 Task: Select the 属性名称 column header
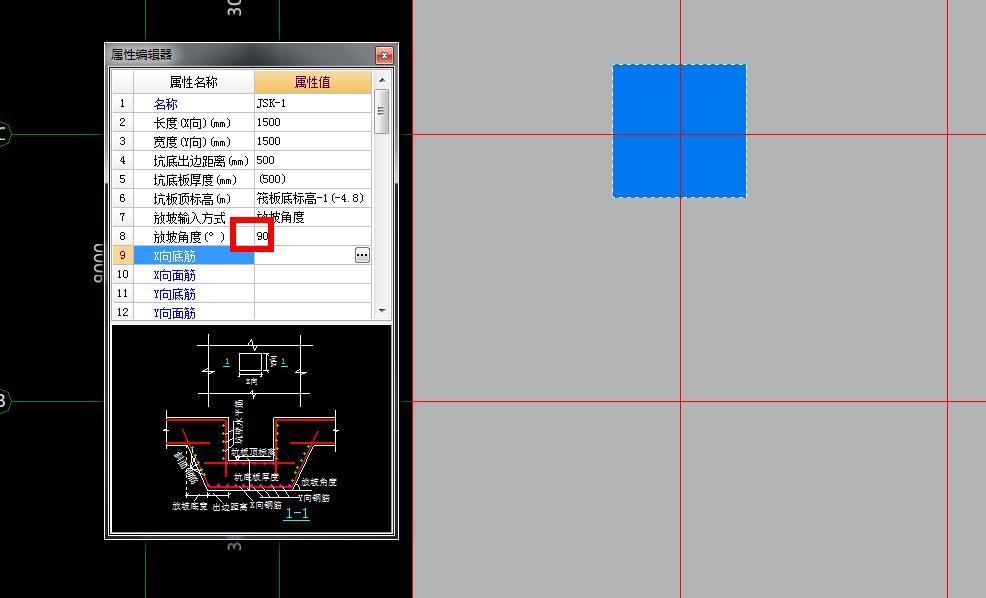tap(194, 82)
